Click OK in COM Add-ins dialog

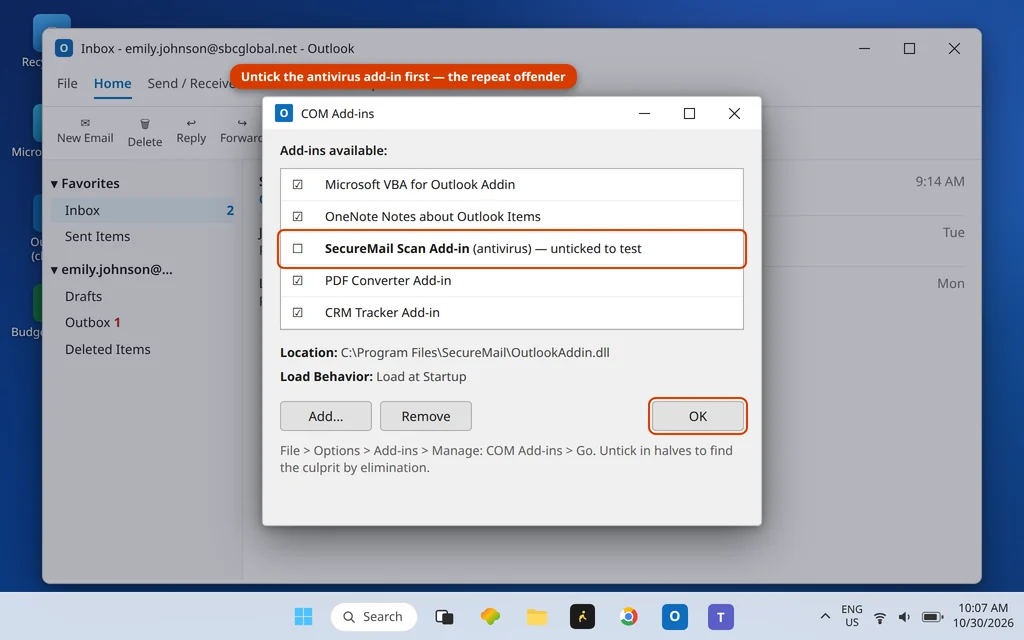[x=697, y=416]
